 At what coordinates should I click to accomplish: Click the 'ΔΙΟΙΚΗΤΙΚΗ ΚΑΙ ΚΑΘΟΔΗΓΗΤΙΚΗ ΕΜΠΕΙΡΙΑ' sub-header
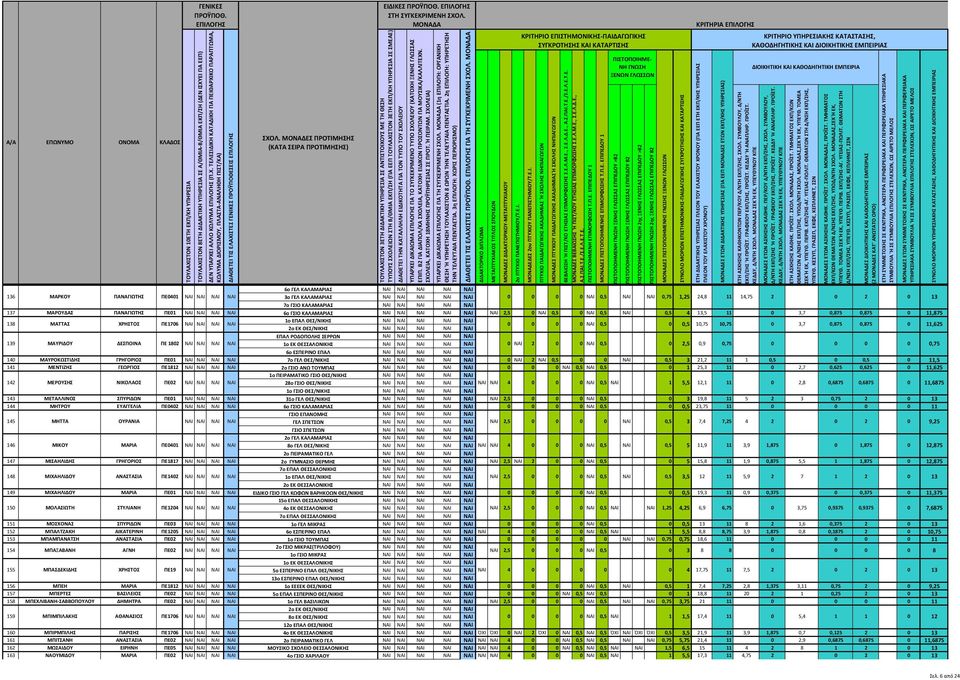pos(806,66)
